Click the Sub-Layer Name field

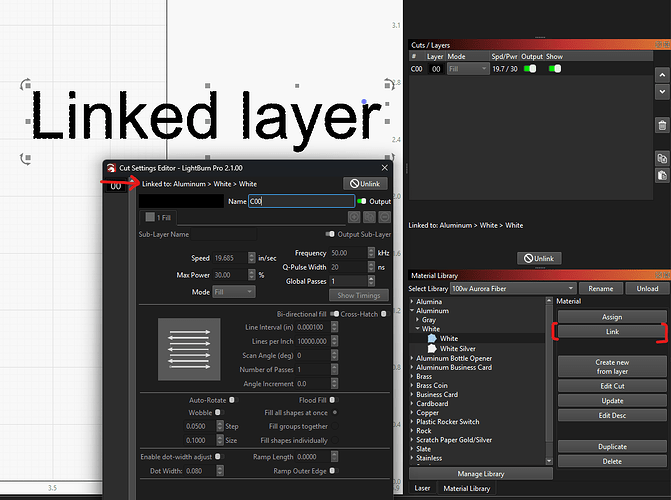(224, 234)
